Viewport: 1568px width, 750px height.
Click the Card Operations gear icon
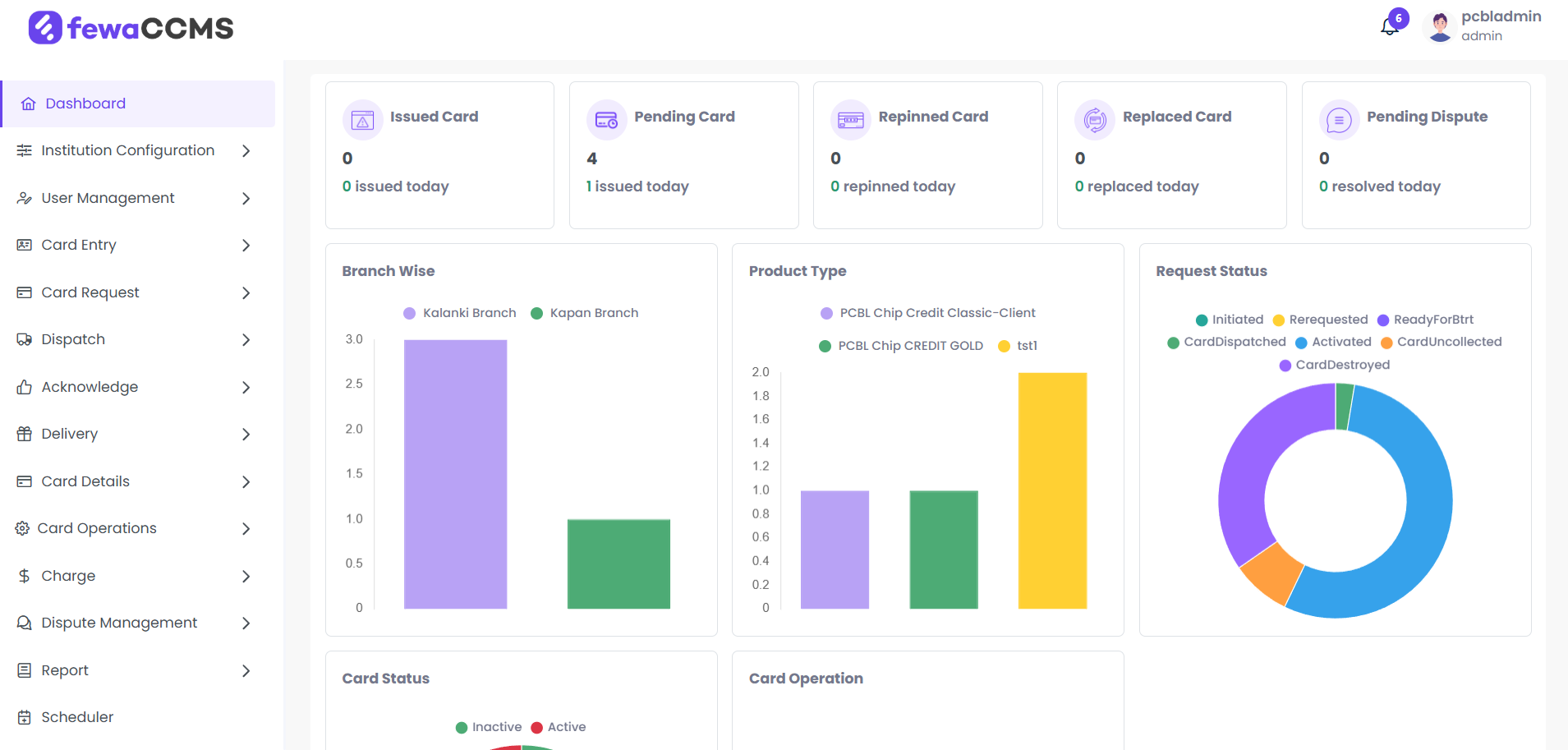pos(22,528)
